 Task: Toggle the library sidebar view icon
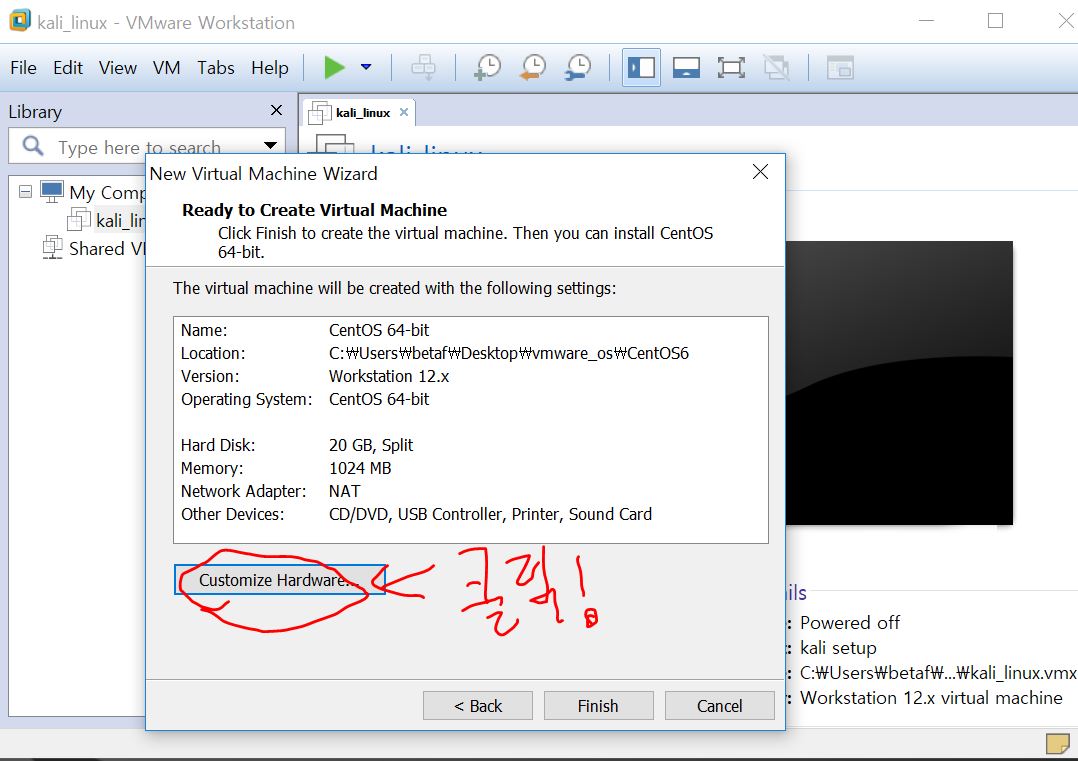(641, 67)
